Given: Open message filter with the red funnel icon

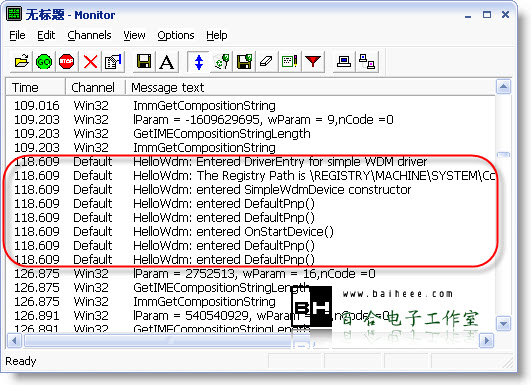Looking at the screenshot, I should click(313, 62).
